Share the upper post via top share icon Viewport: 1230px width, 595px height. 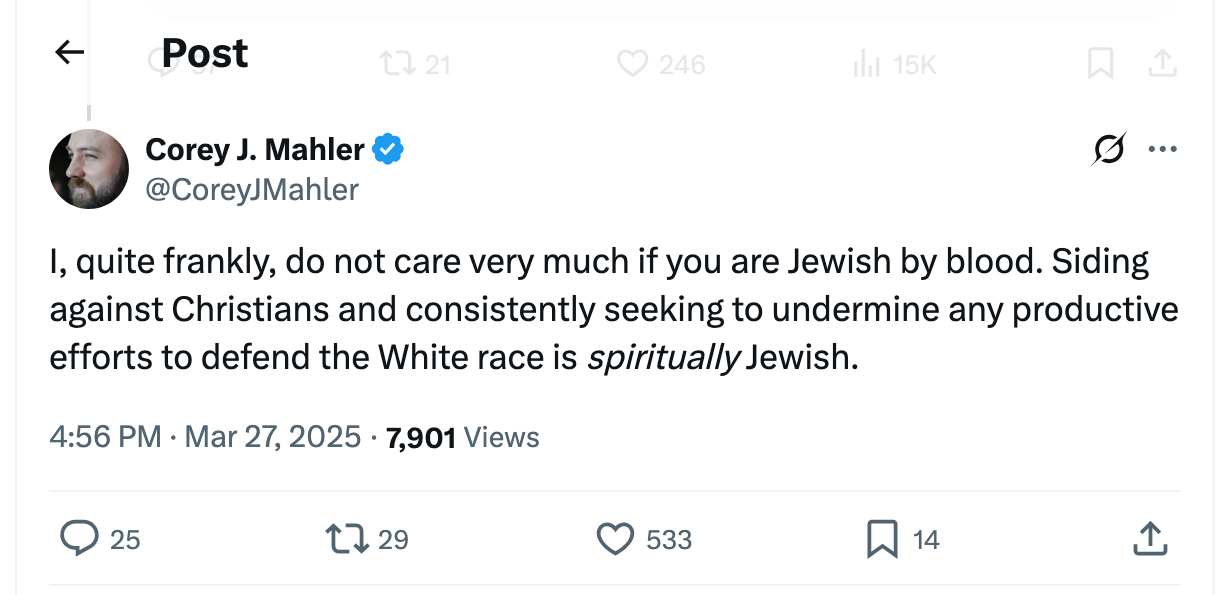point(1160,64)
